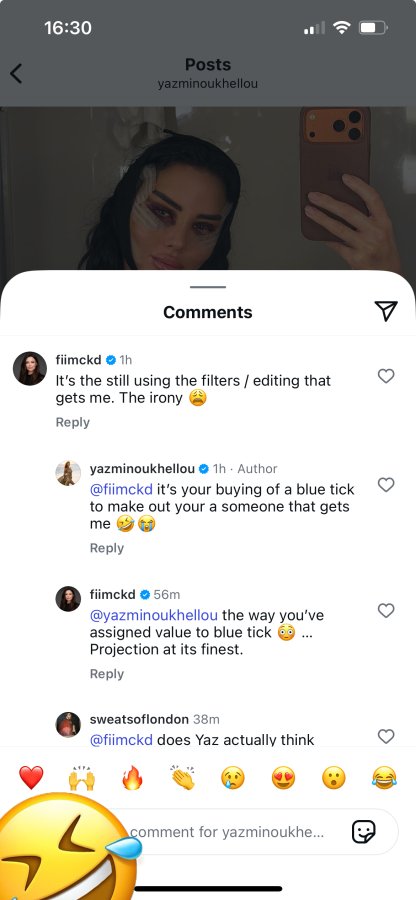The width and height of the screenshot is (416, 900).
Task: Insert fire emoji reaction
Action: pyautogui.click(x=132, y=778)
